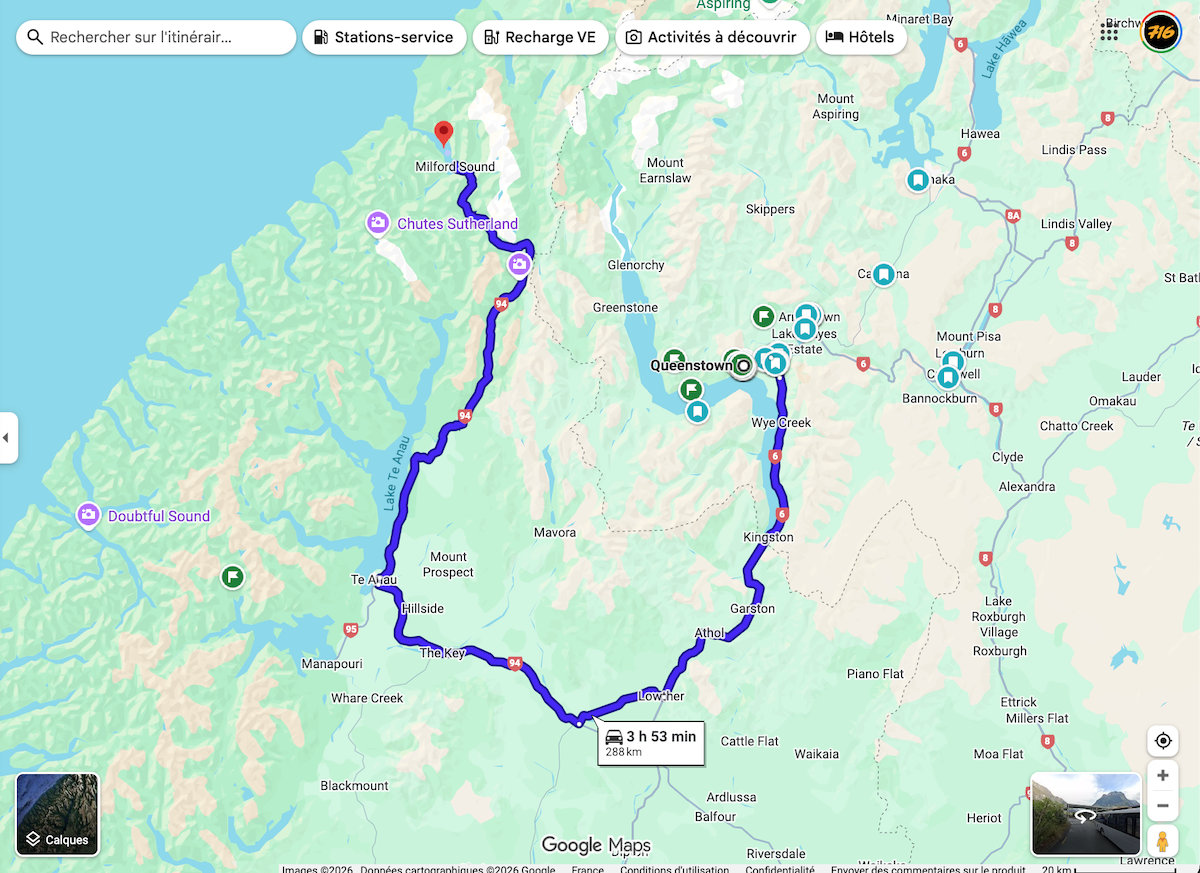Expand the collapsed side panel arrow
Screen dimensions: 1200x873
point(8,437)
